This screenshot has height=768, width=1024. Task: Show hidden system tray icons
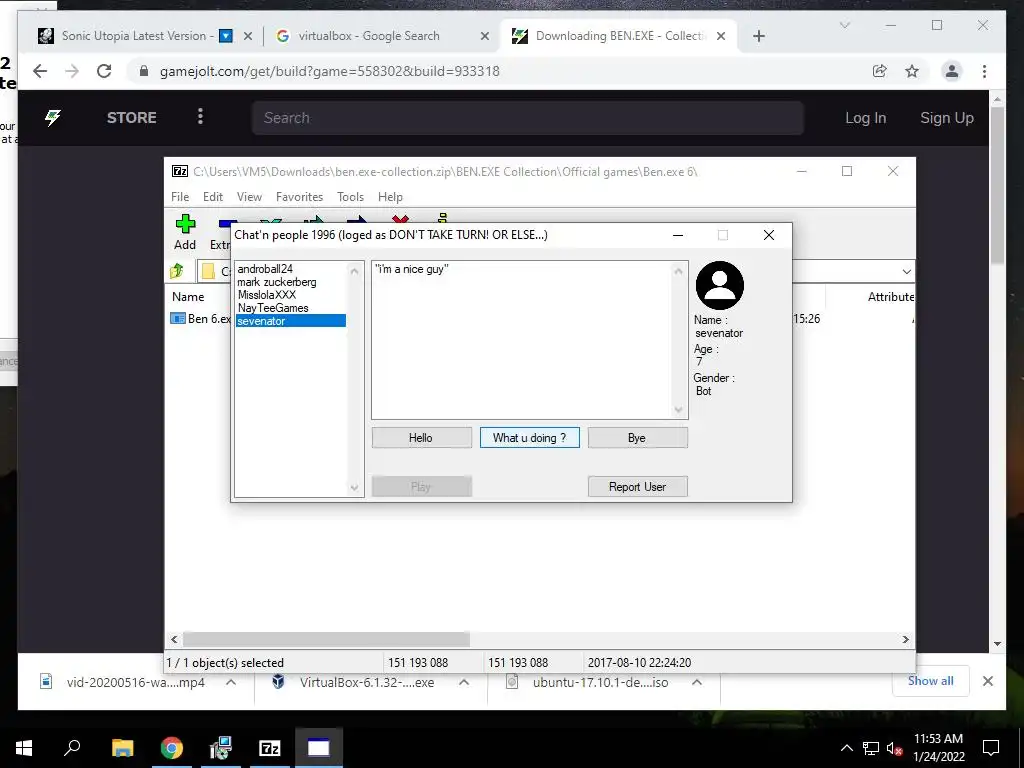pyautogui.click(x=846, y=748)
